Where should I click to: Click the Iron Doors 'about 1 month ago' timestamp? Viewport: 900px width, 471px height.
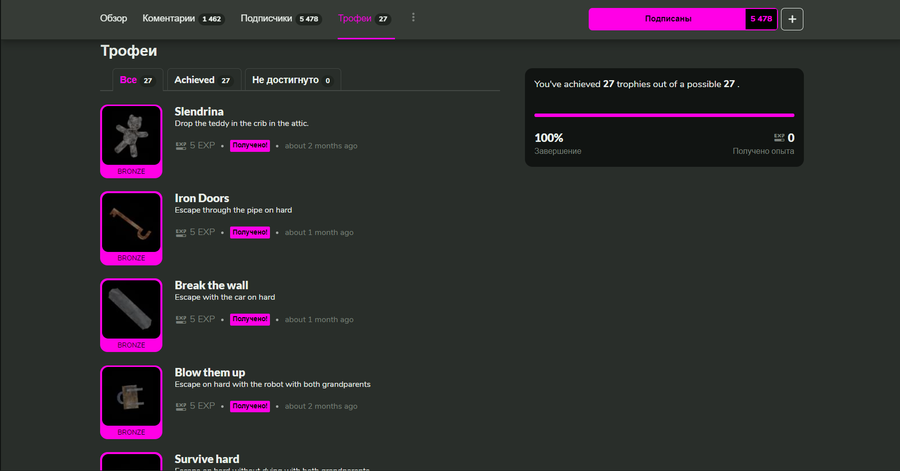[x=319, y=232]
